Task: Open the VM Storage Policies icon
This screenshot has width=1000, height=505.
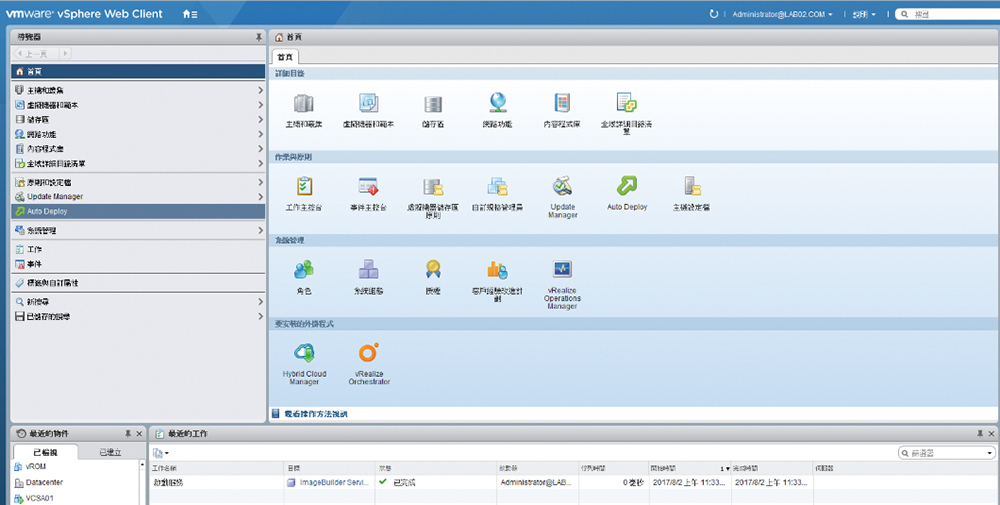Action: tap(433, 186)
